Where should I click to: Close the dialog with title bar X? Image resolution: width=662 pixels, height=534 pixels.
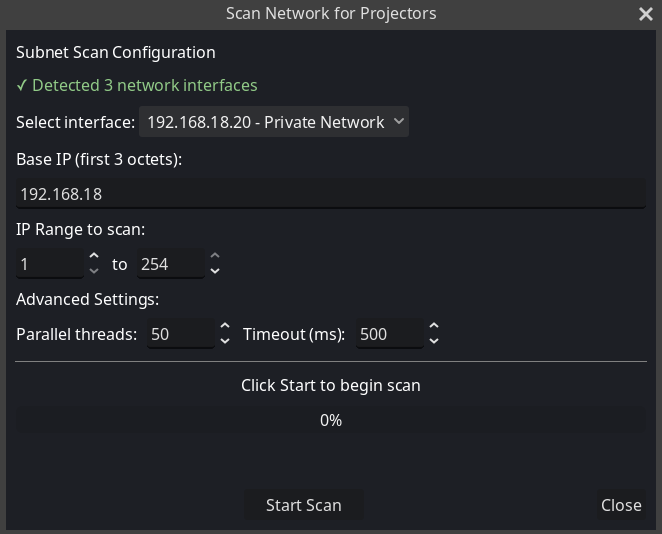[645, 14]
